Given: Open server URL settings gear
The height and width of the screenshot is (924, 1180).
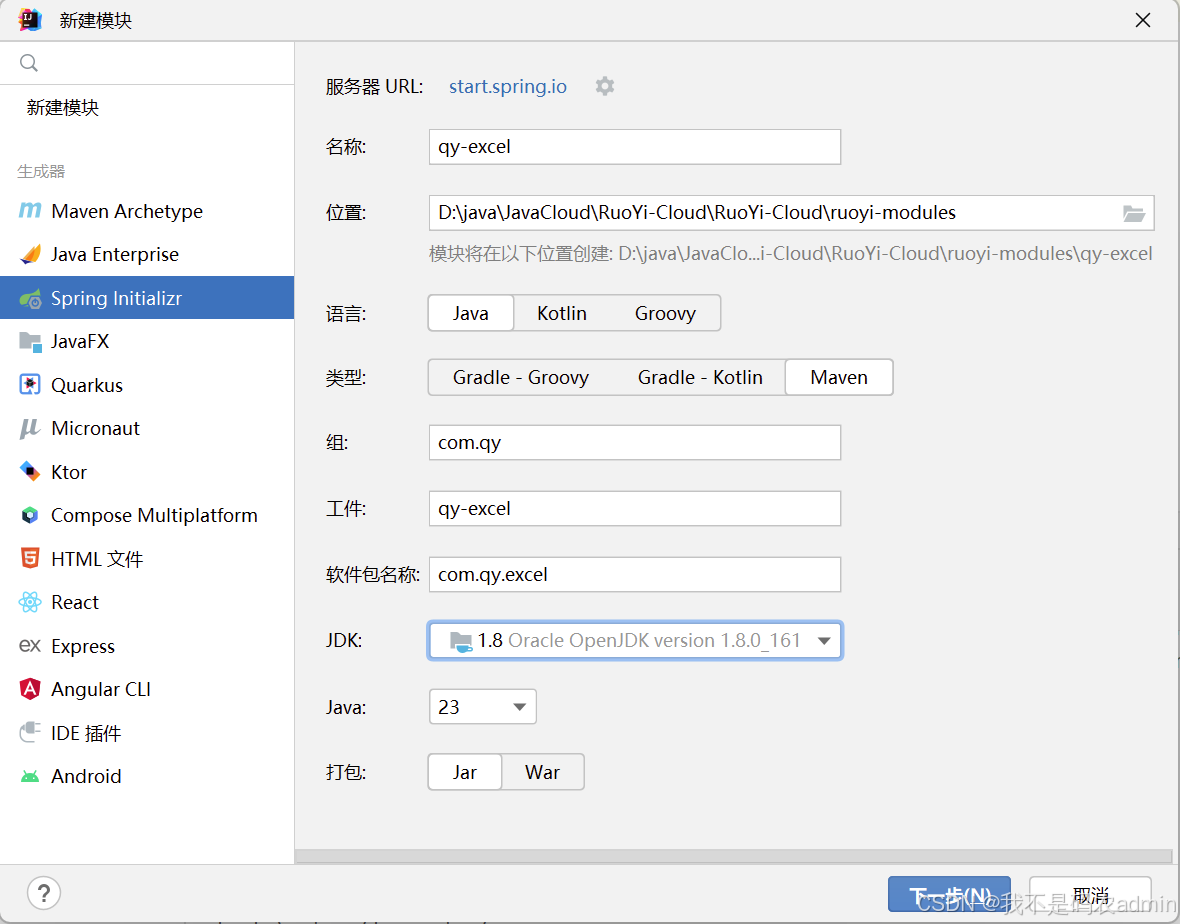Looking at the screenshot, I should pyautogui.click(x=604, y=87).
